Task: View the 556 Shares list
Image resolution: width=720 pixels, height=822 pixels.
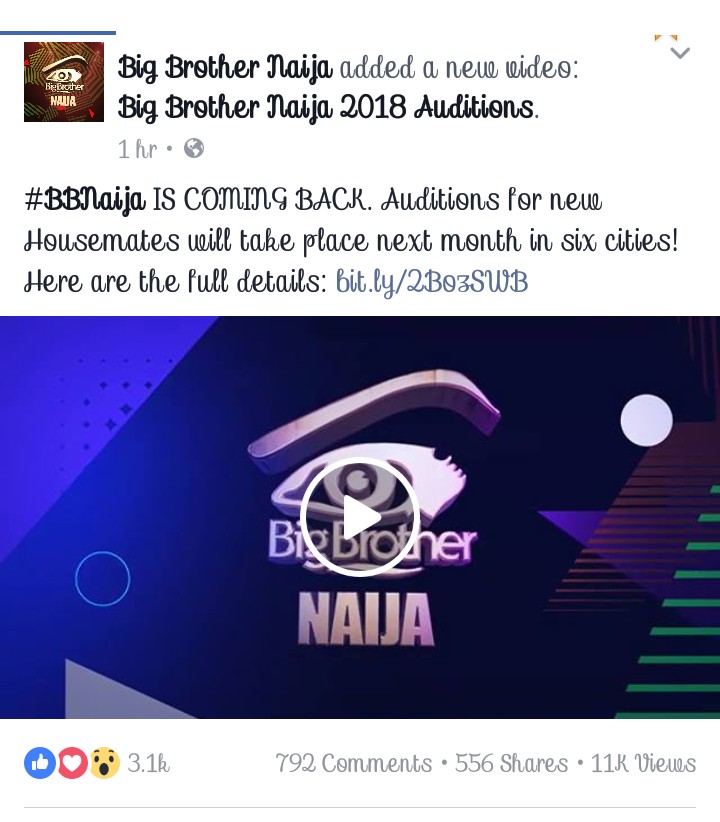Action: (x=511, y=763)
